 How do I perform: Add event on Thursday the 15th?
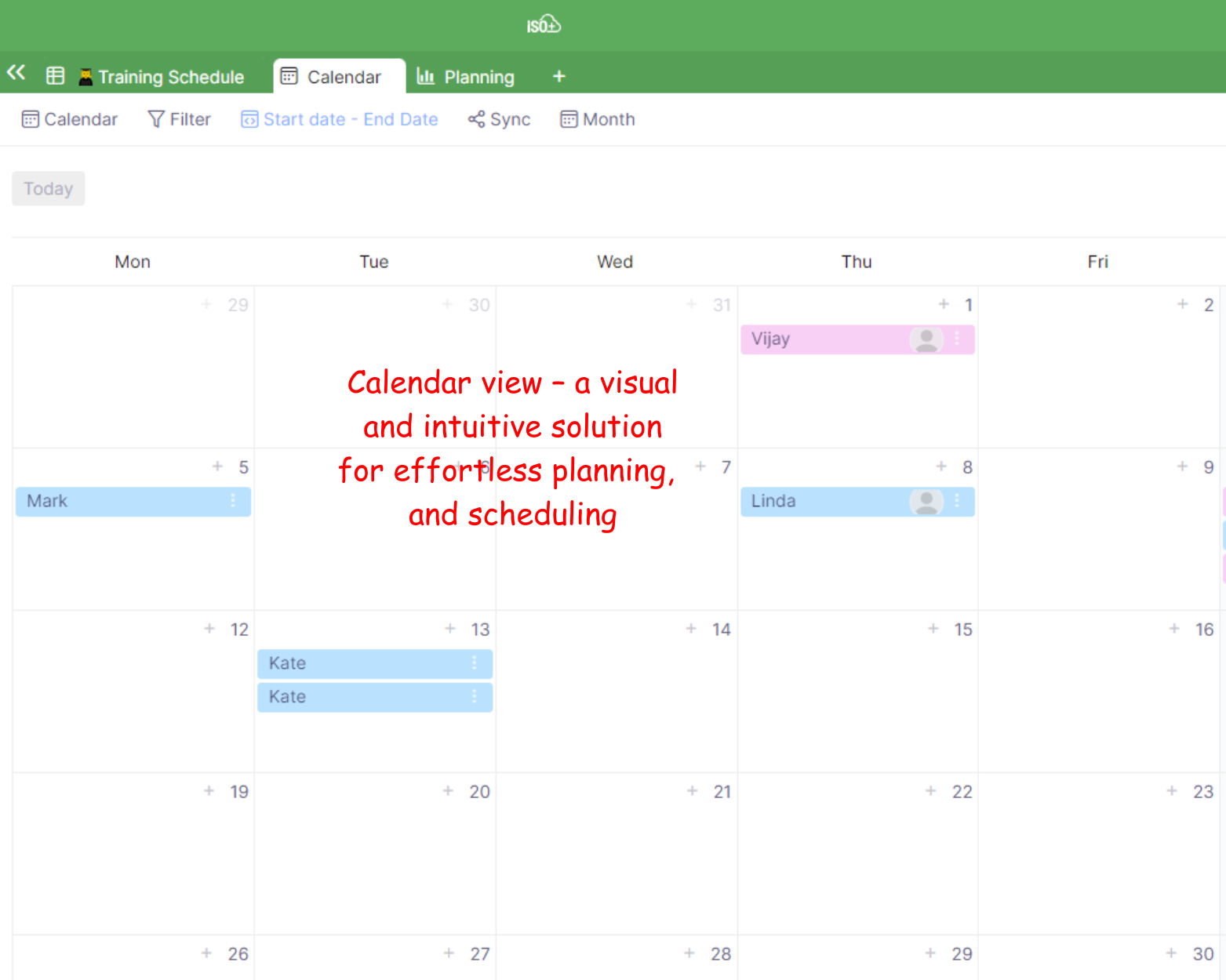[x=933, y=629]
